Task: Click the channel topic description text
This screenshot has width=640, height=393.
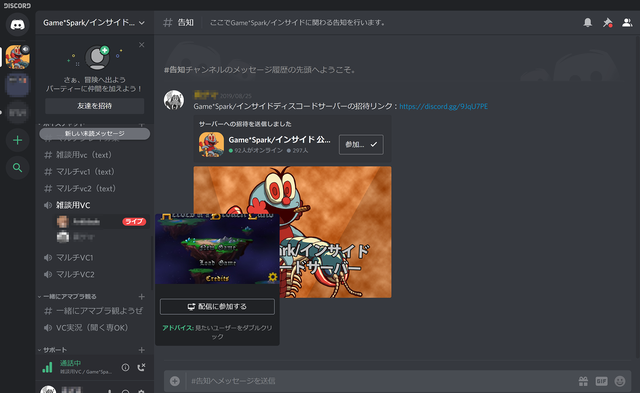Action: [x=298, y=22]
